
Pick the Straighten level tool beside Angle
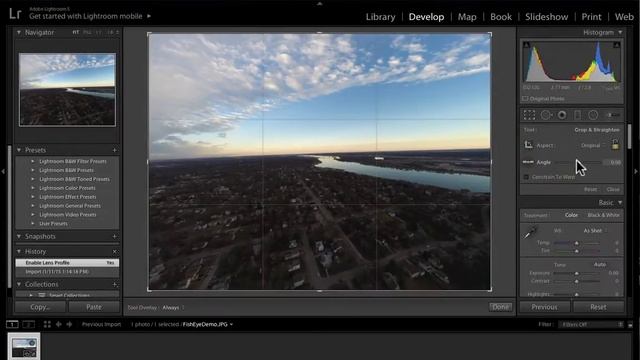click(528, 162)
